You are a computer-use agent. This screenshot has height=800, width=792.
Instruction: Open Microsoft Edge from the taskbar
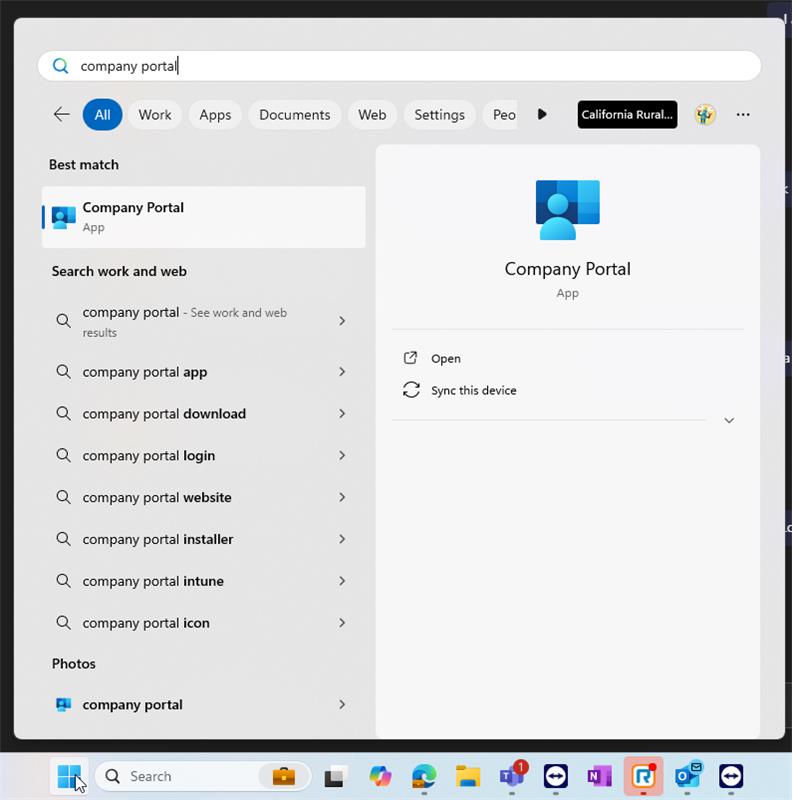(x=424, y=776)
